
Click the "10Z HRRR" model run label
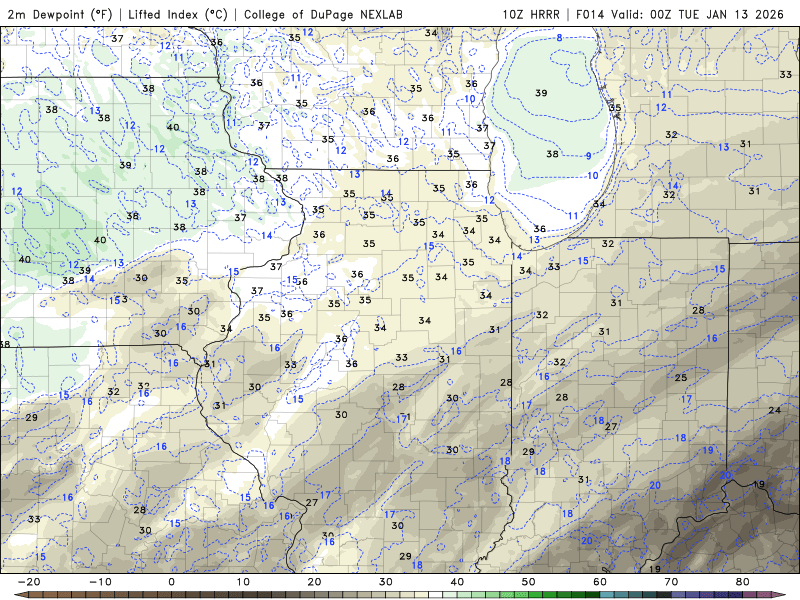(x=531, y=14)
